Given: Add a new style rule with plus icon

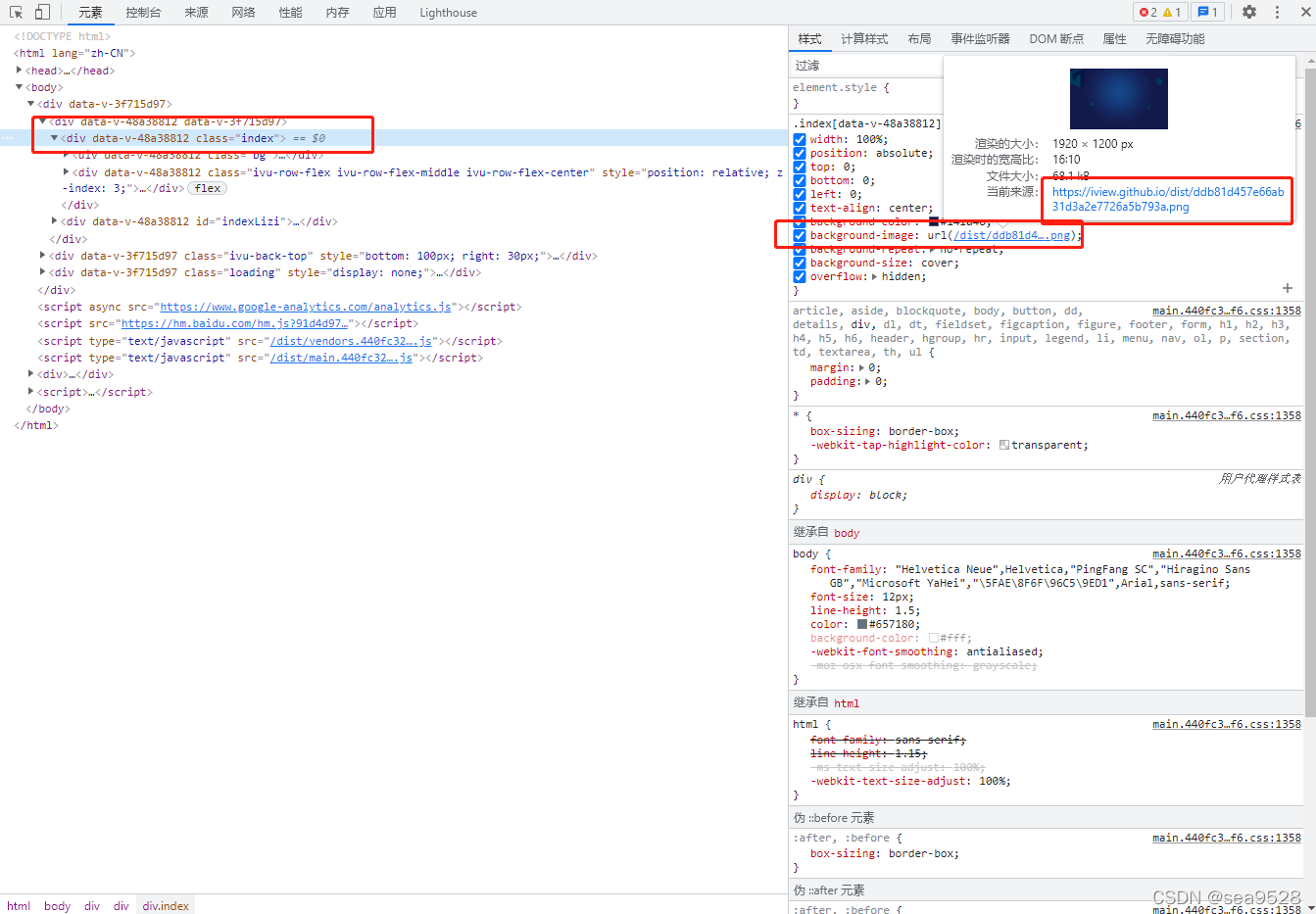Looking at the screenshot, I should coord(1288,288).
